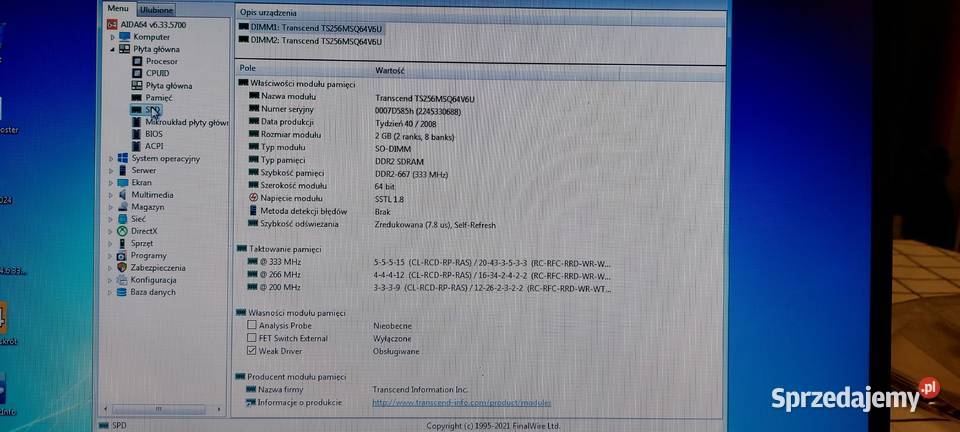
Task: Click the Programy software icon
Action: 121,256
